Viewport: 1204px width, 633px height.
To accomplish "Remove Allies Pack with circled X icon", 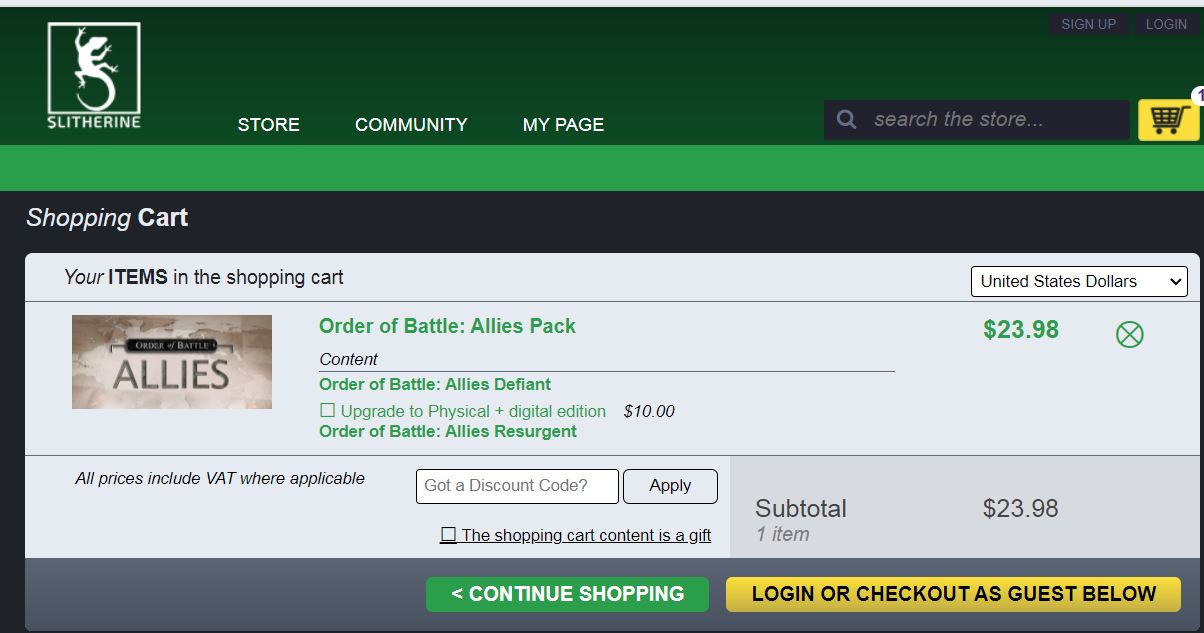I will click(1129, 334).
